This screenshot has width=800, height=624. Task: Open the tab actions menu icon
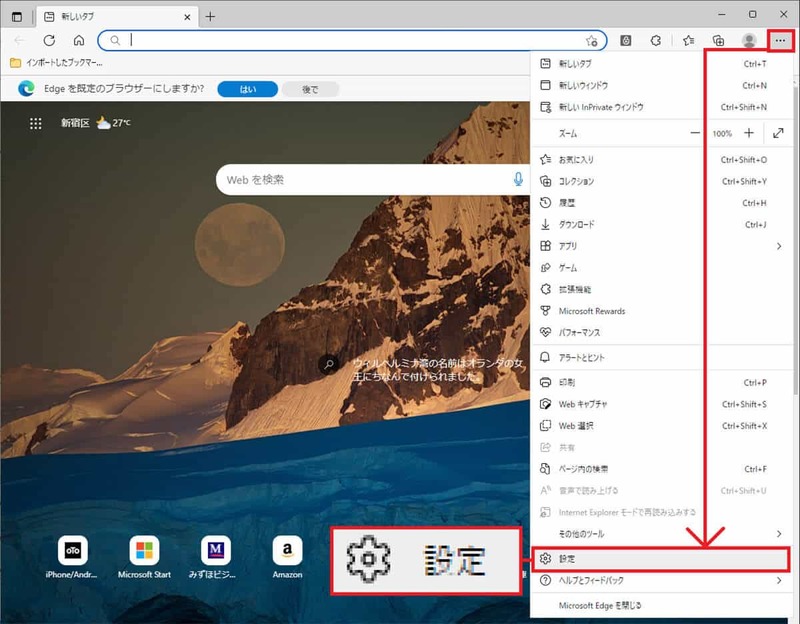click(17, 17)
